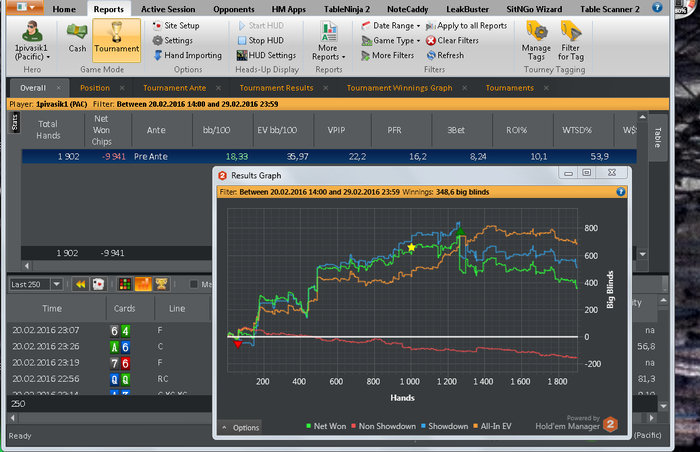Select the hand from 20.02.2016 22:56

pos(109,379)
